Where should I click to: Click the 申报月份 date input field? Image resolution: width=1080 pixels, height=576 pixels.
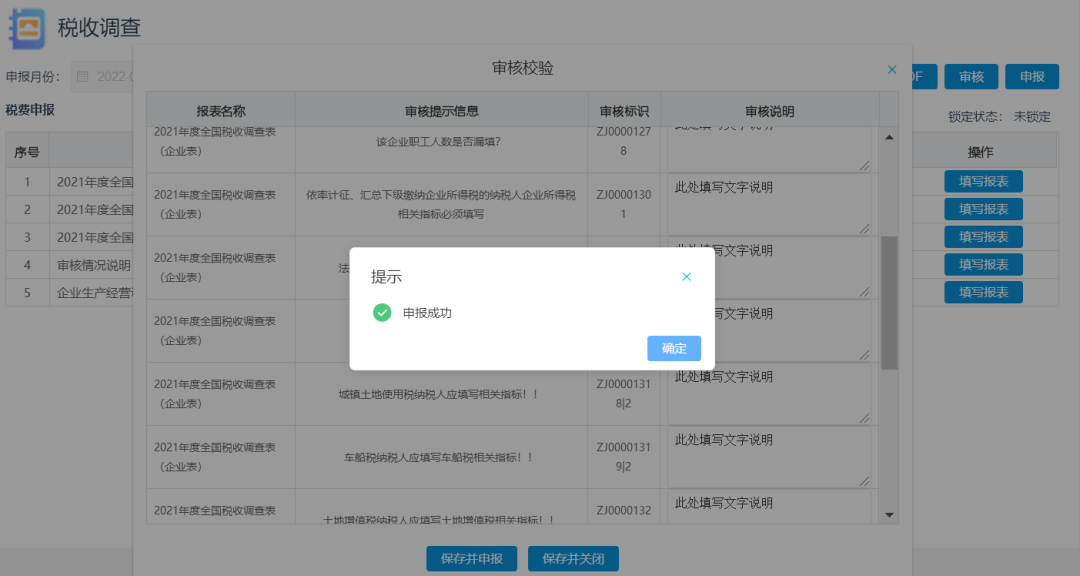pos(110,77)
